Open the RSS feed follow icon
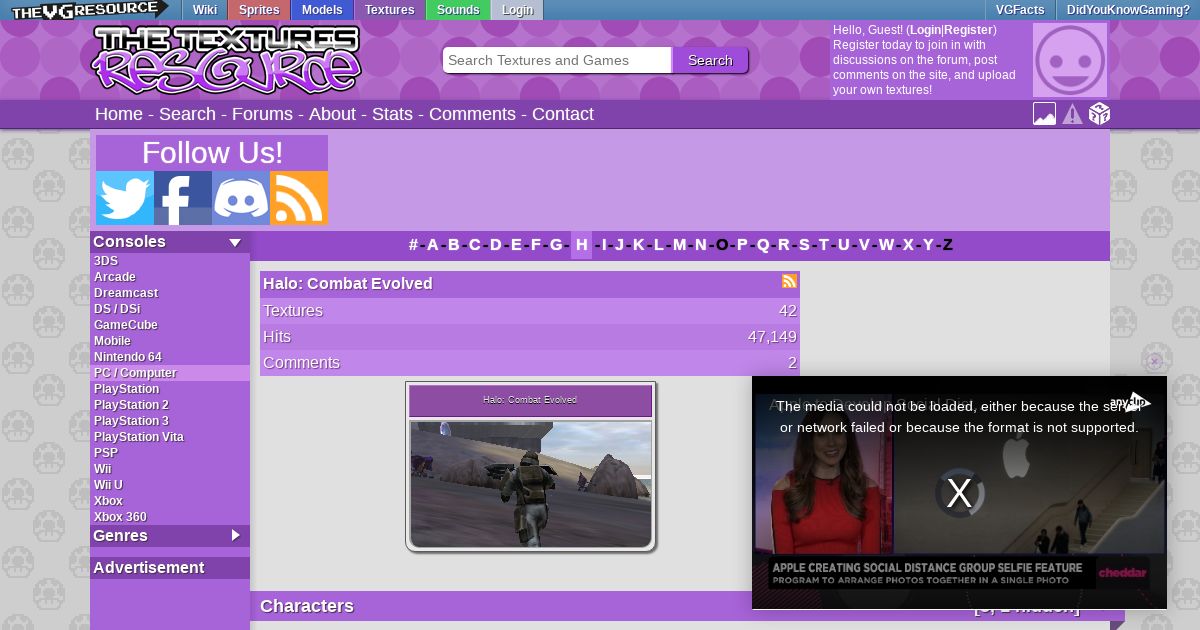Screen dimensions: 1200x630 pos(299,198)
